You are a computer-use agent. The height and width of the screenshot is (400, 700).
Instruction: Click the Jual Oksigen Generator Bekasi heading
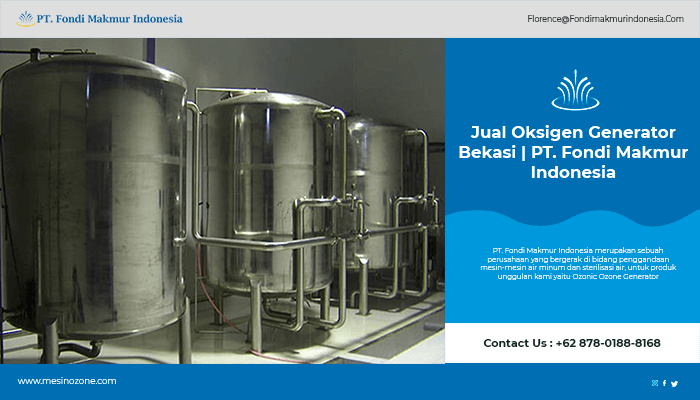pyautogui.click(x=573, y=152)
